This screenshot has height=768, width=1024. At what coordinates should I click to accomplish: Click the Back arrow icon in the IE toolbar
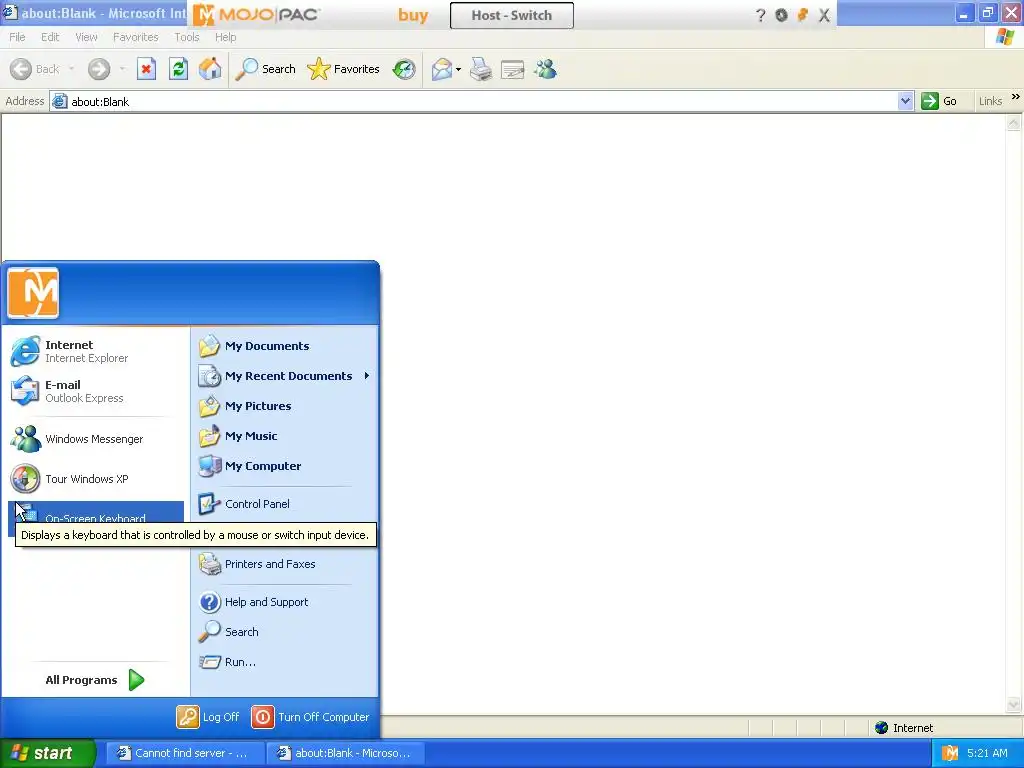[21, 69]
